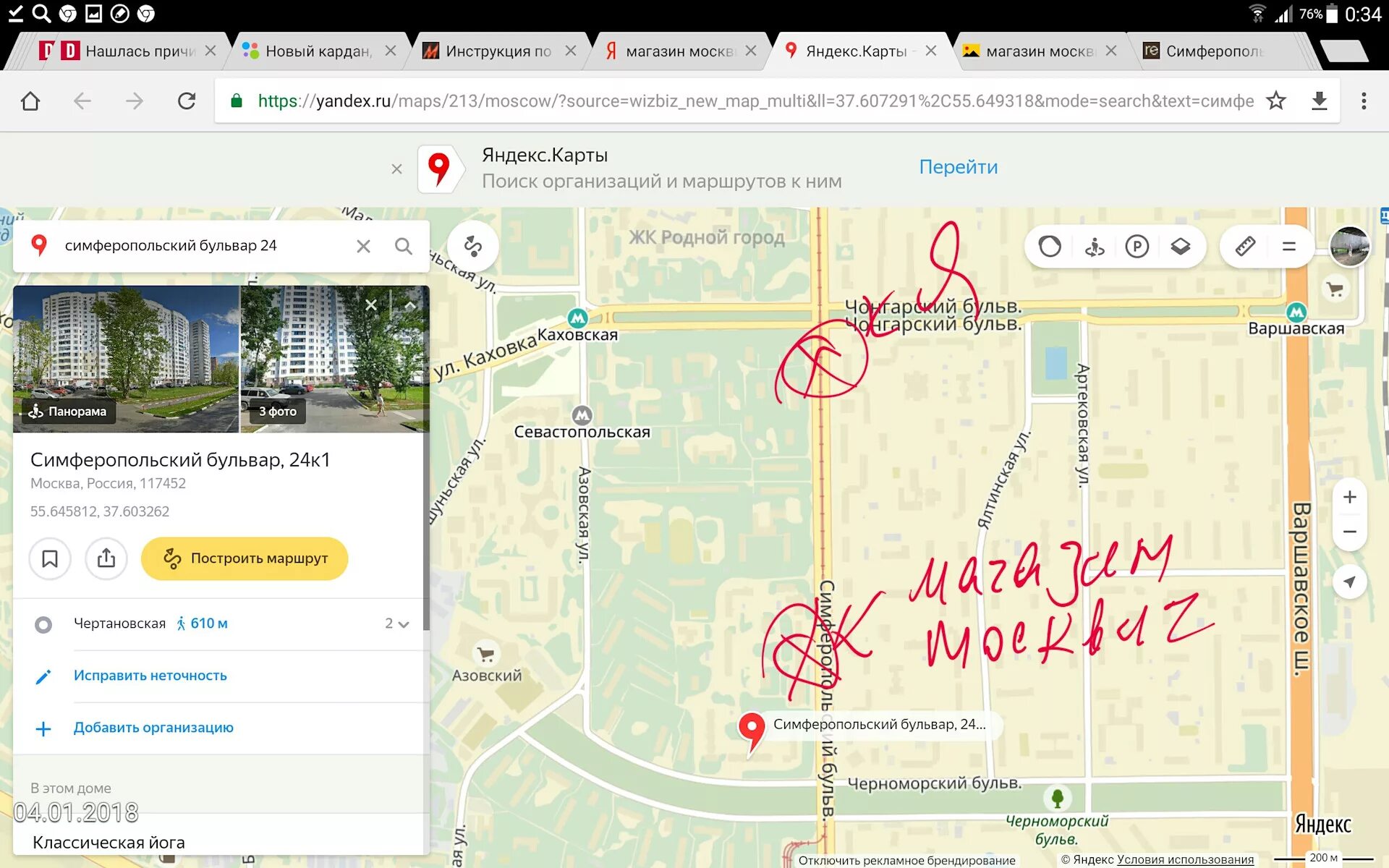Image resolution: width=1389 pixels, height=868 pixels.
Task: Toggle traffic layer icon on map
Action: tap(1050, 247)
